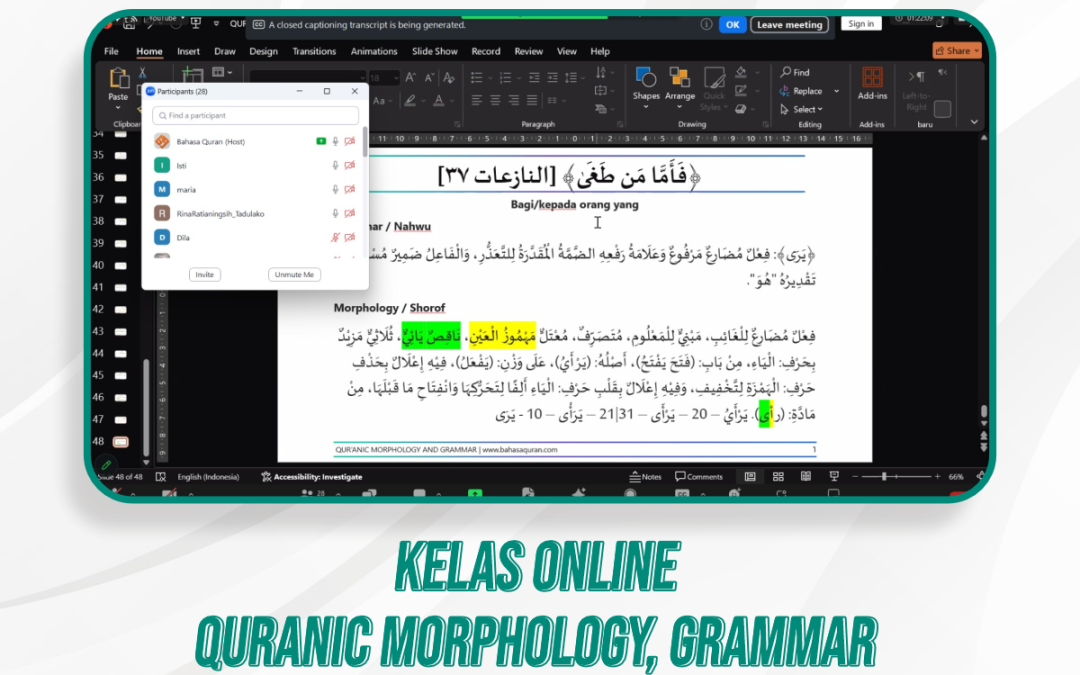Screen dimensions: 1080x675
Task: Toggle the Comments pane
Action: pyautogui.click(x=699, y=477)
